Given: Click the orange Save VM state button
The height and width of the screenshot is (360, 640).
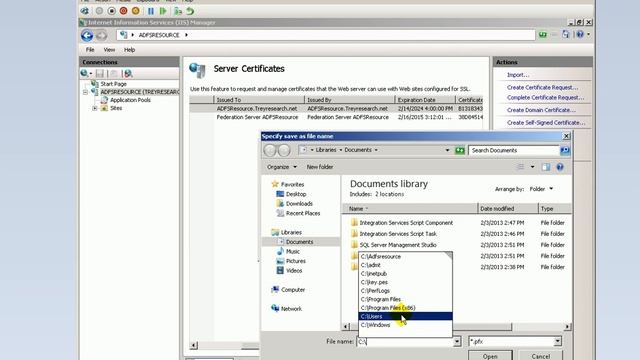Looking at the screenshot, I should click(x=136, y=11).
